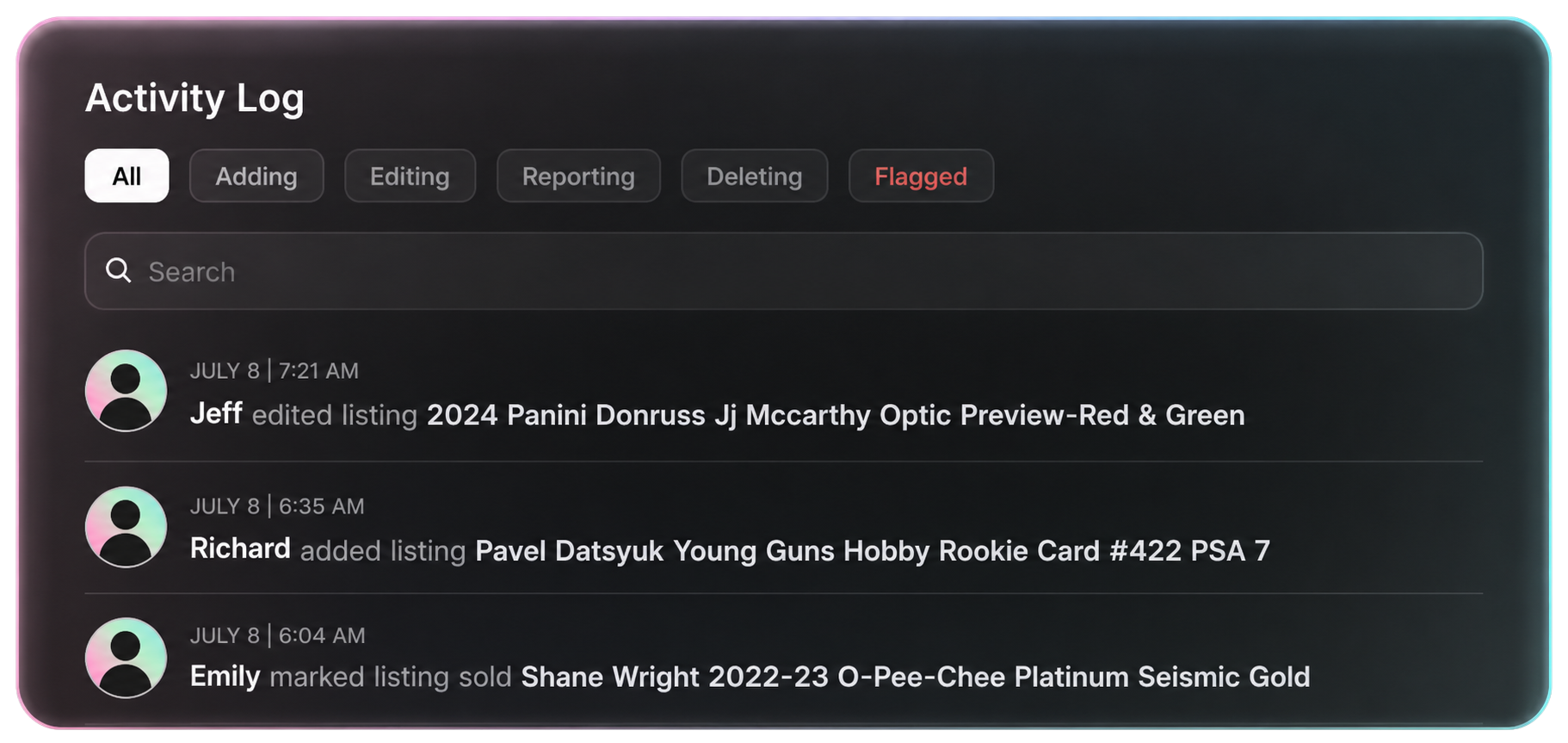
Task: View Flagged activity entries
Action: click(921, 176)
